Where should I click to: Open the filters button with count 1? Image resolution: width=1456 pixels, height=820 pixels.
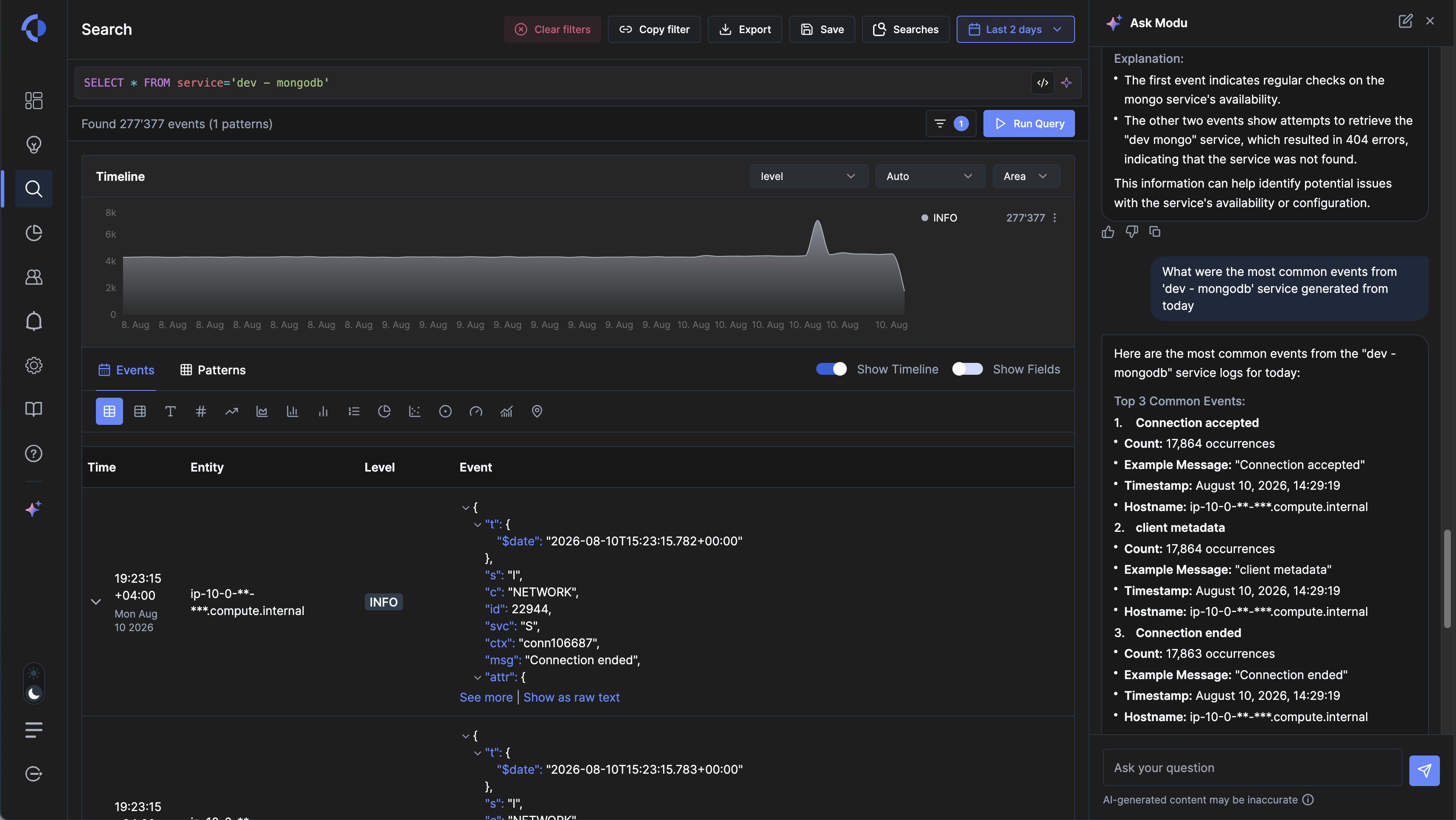(x=951, y=123)
